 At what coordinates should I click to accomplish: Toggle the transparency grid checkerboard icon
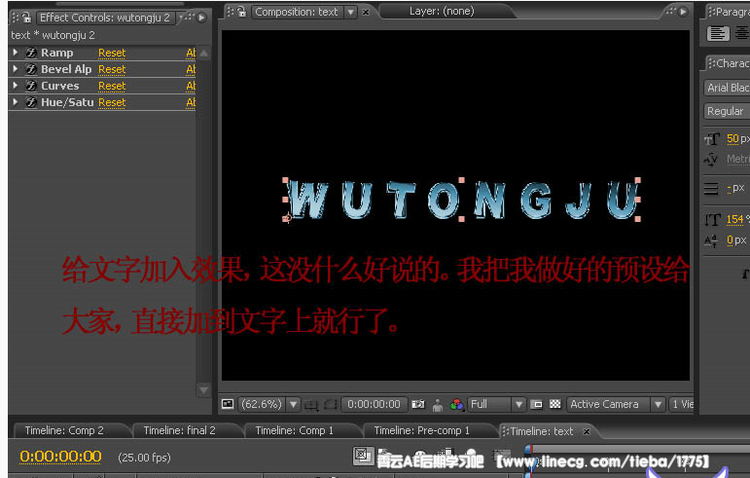(x=555, y=404)
